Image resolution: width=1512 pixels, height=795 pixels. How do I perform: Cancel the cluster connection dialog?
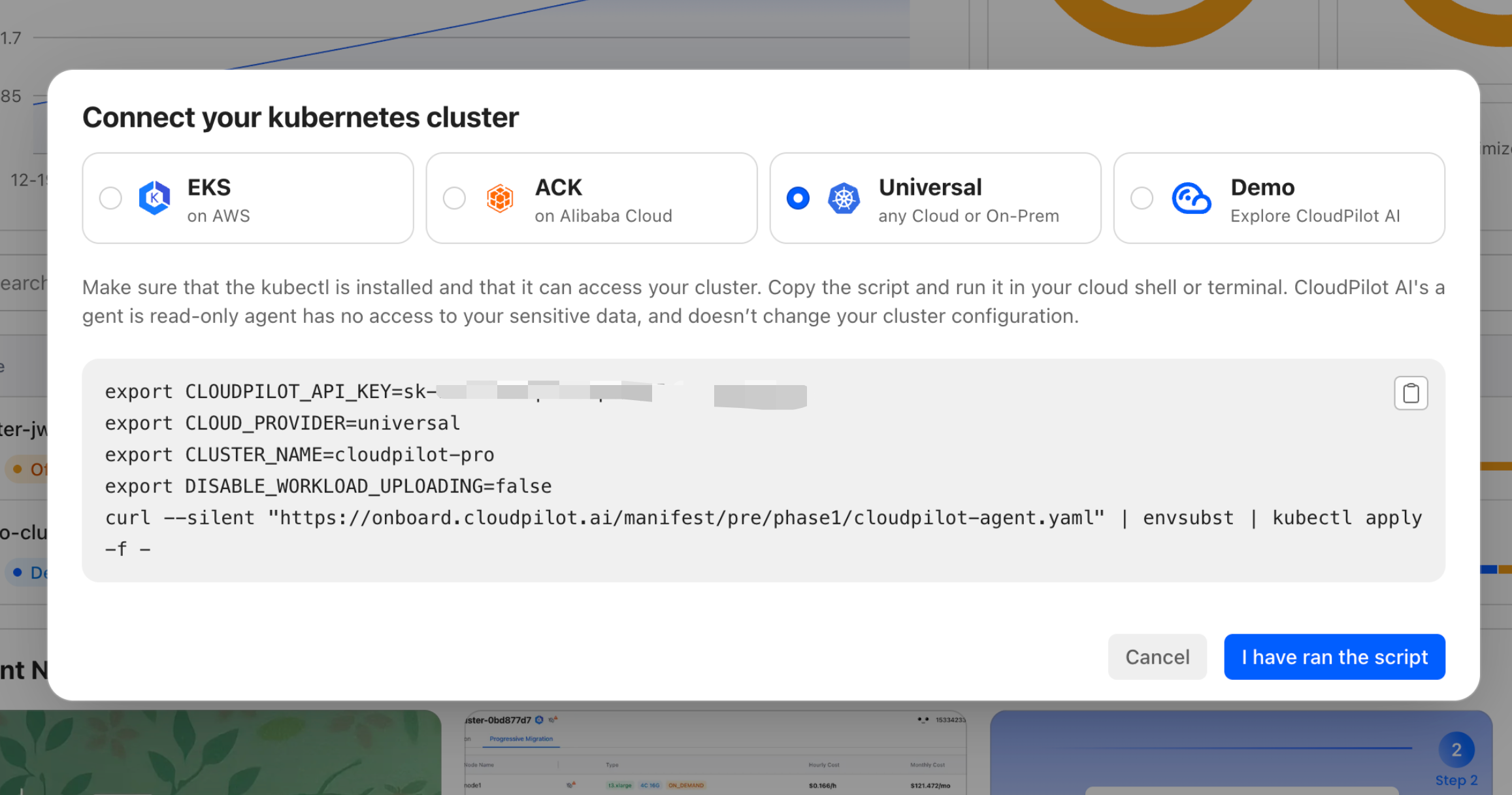pos(1157,656)
